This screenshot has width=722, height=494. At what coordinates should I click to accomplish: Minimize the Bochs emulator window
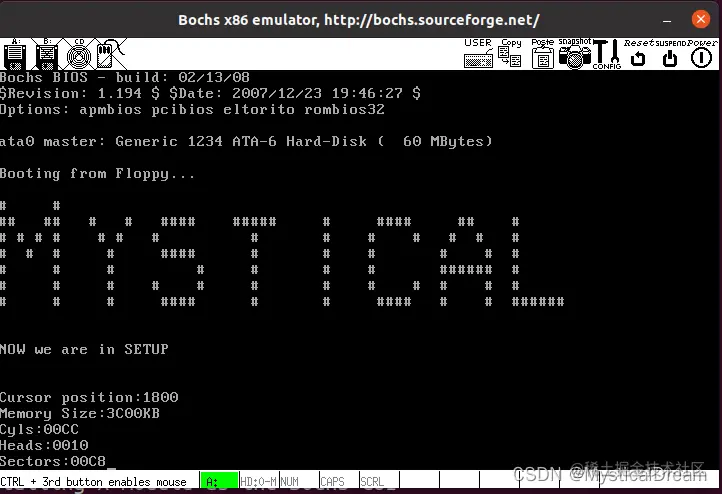pos(667,20)
